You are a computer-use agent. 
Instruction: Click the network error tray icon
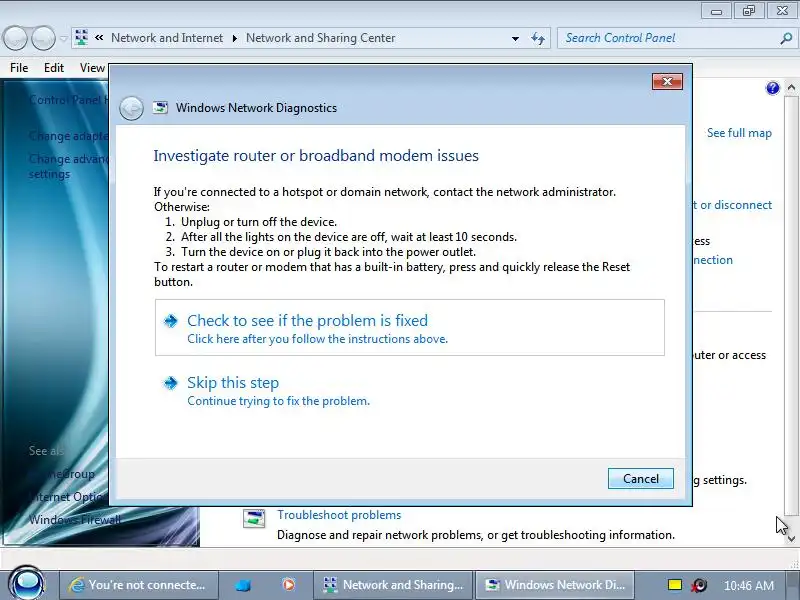(699, 585)
